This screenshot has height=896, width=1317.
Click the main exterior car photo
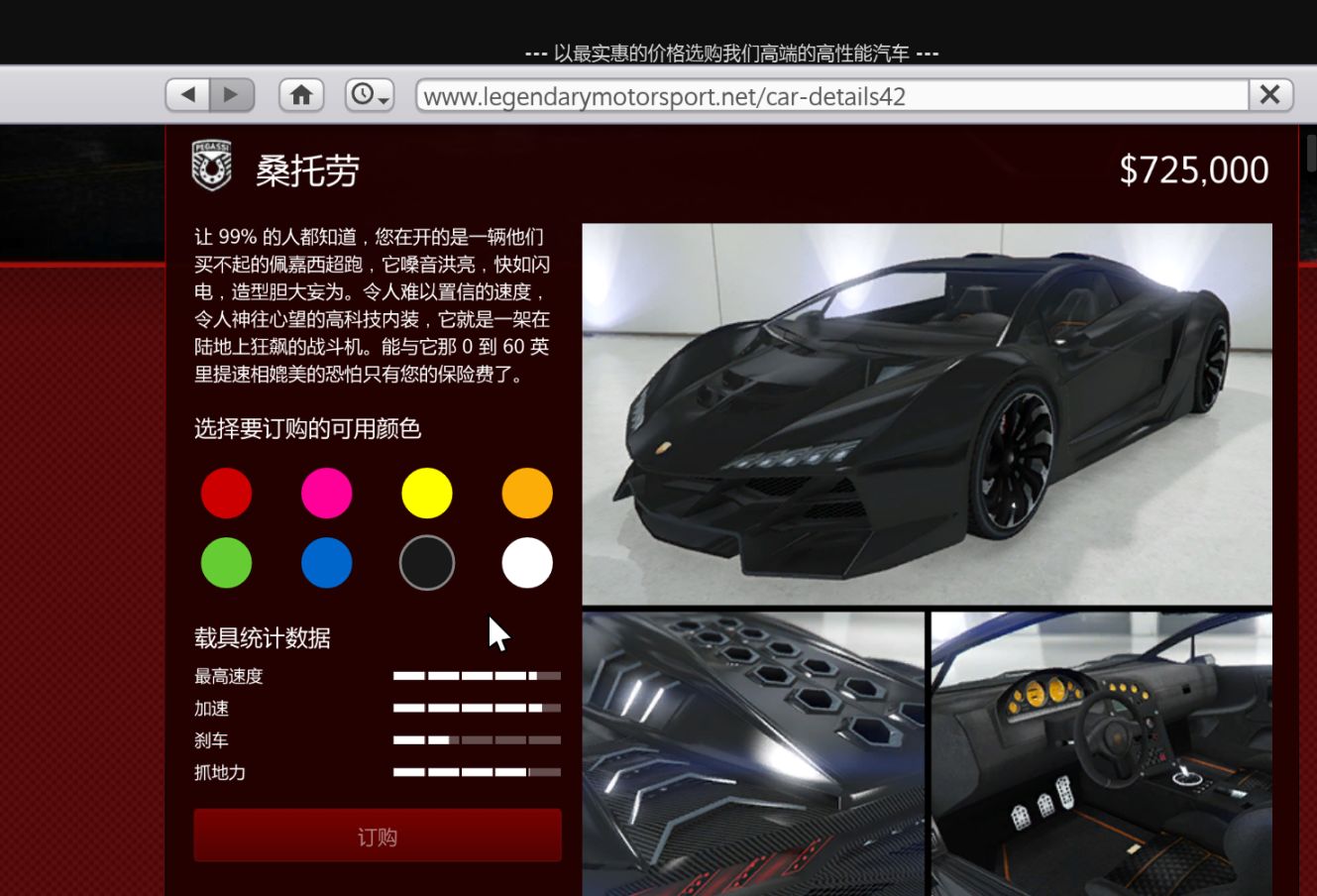(x=927, y=413)
